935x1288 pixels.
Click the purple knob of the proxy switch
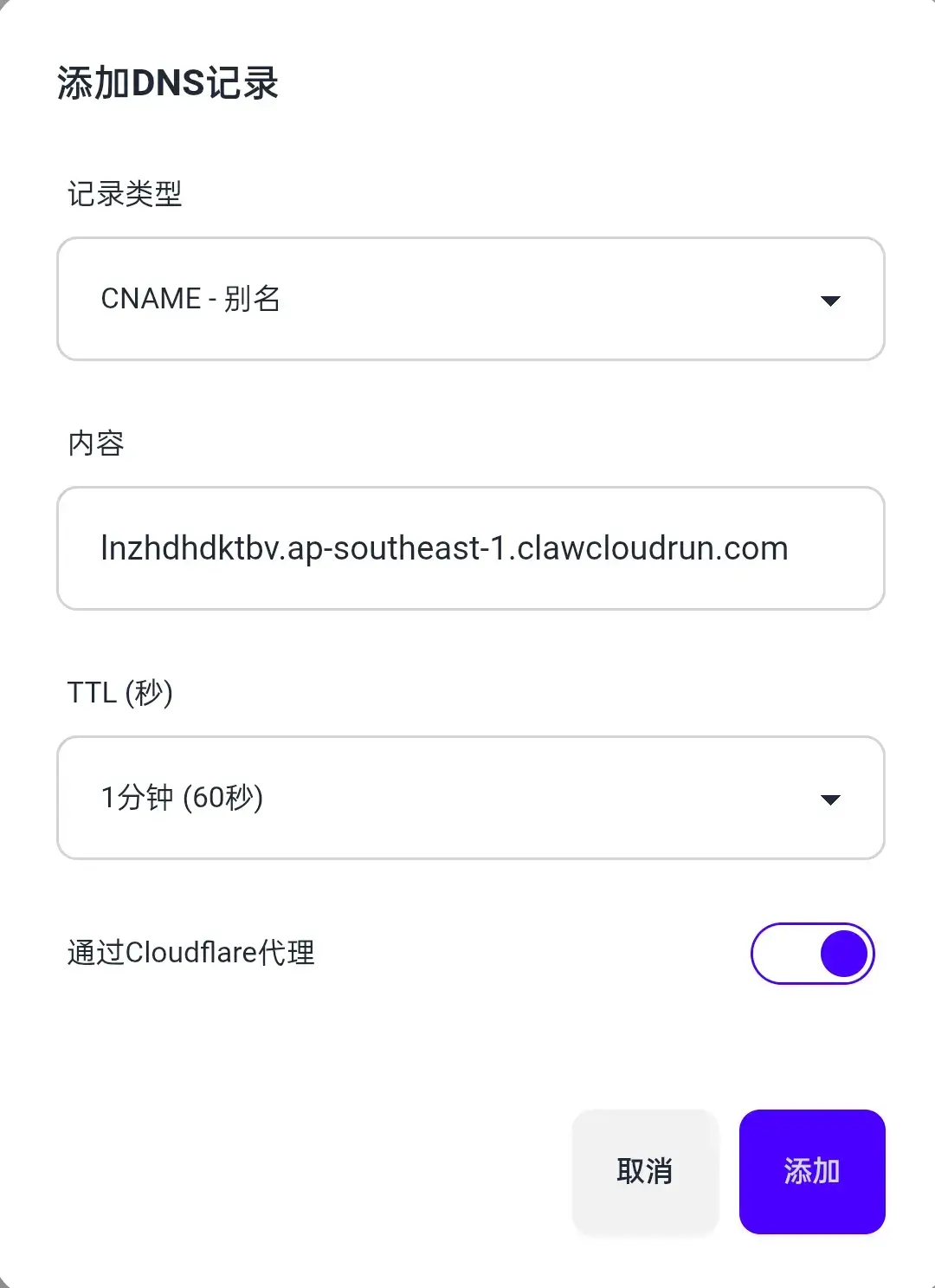844,954
